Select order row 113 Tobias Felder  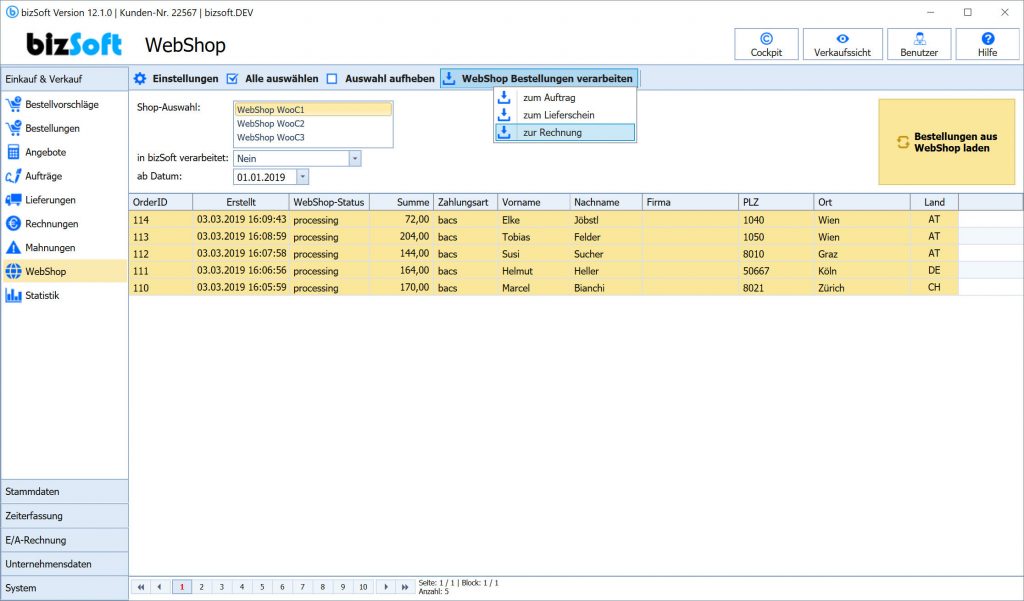(x=543, y=236)
